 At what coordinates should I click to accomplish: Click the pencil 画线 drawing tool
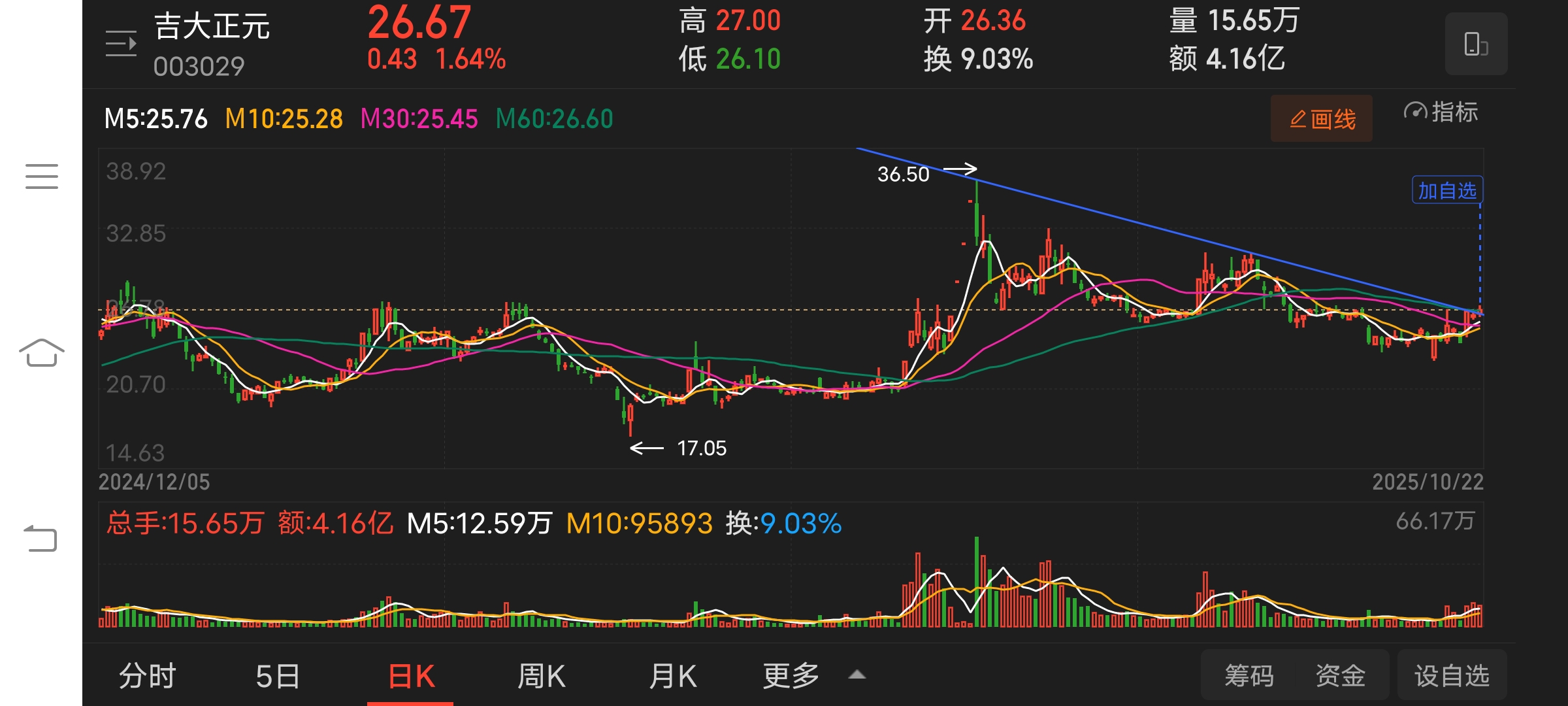pos(1321,119)
